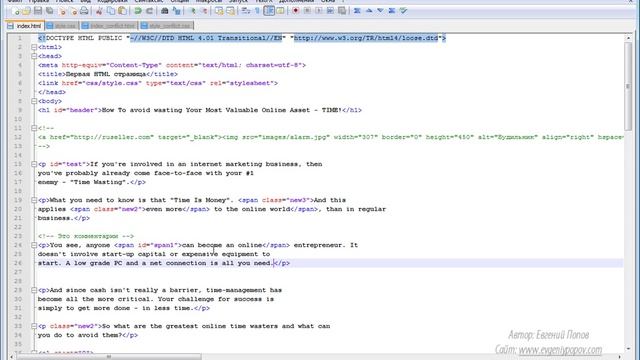Open the user-defined language icon
The width and height of the screenshot is (640, 360).
pyautogui.click(x=280, y=11)
